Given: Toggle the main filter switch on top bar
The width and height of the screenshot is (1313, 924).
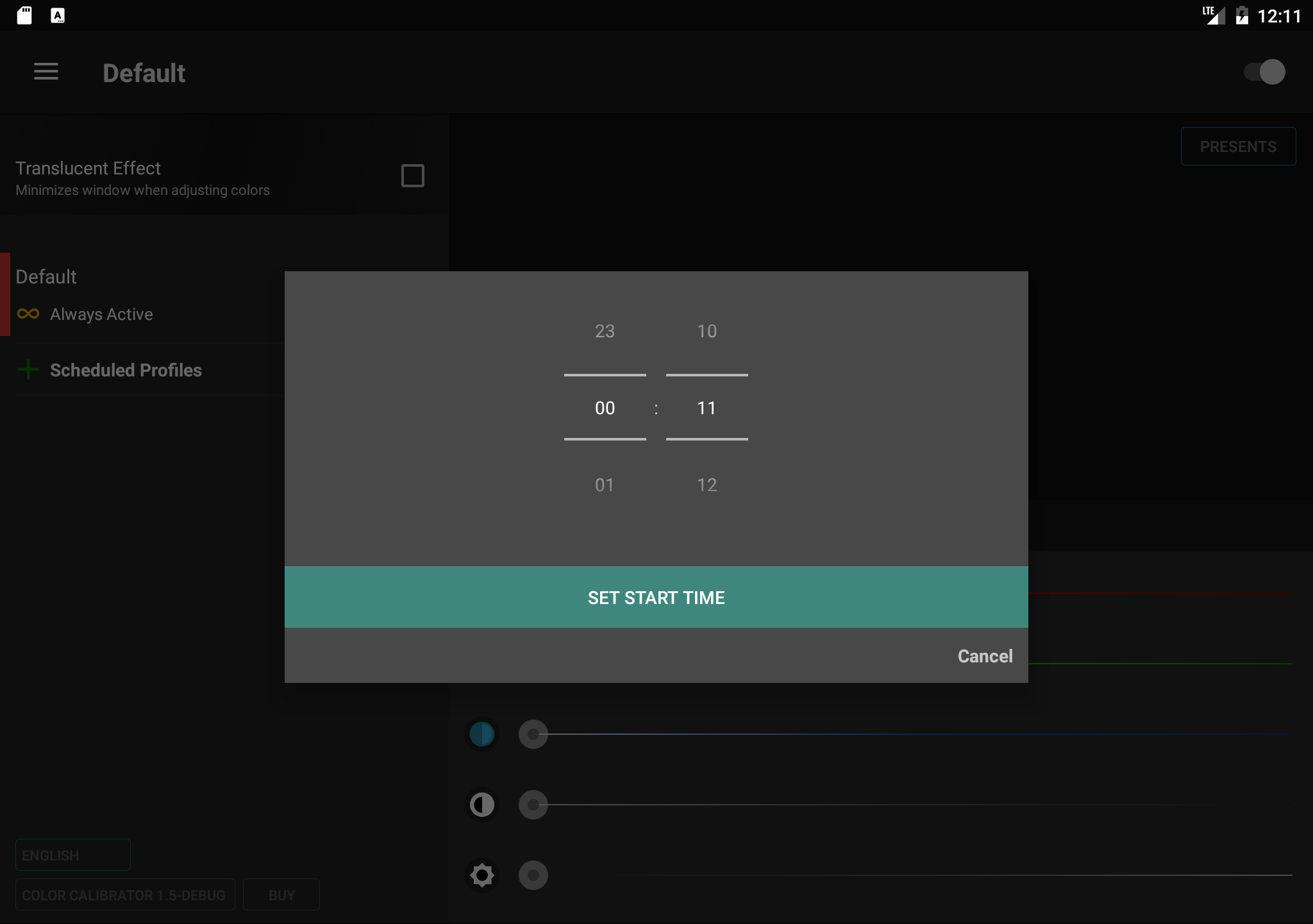Looking at the screenshot, I should (1264, 72).
